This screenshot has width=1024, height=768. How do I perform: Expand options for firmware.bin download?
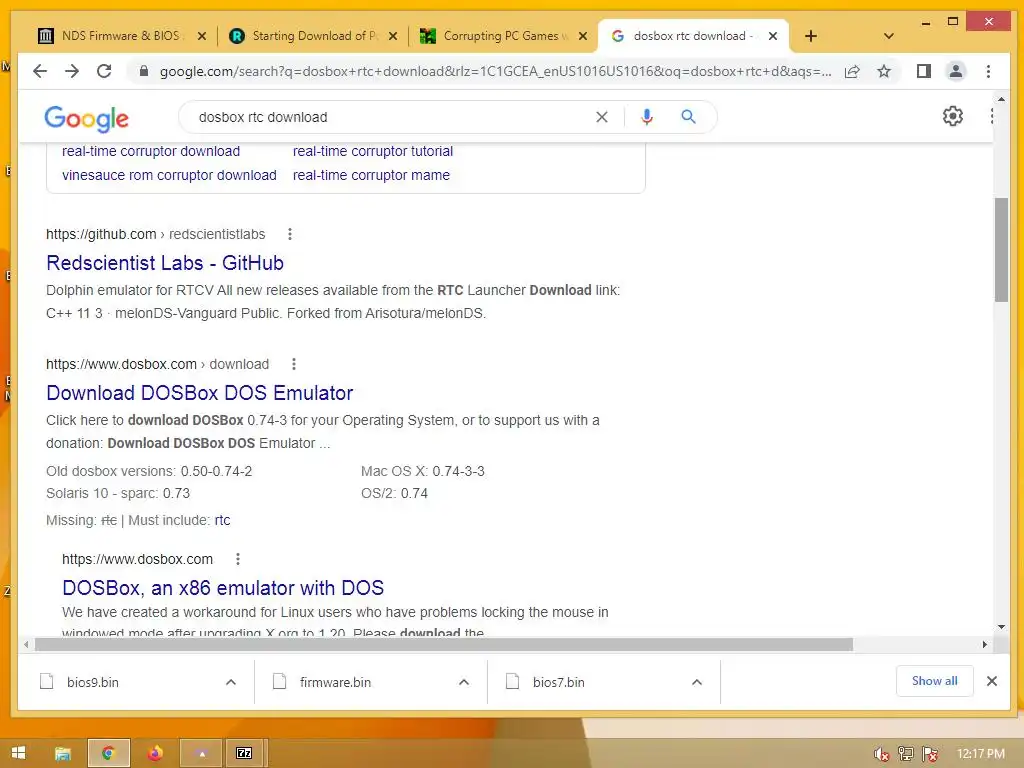[x=464, y=682]
